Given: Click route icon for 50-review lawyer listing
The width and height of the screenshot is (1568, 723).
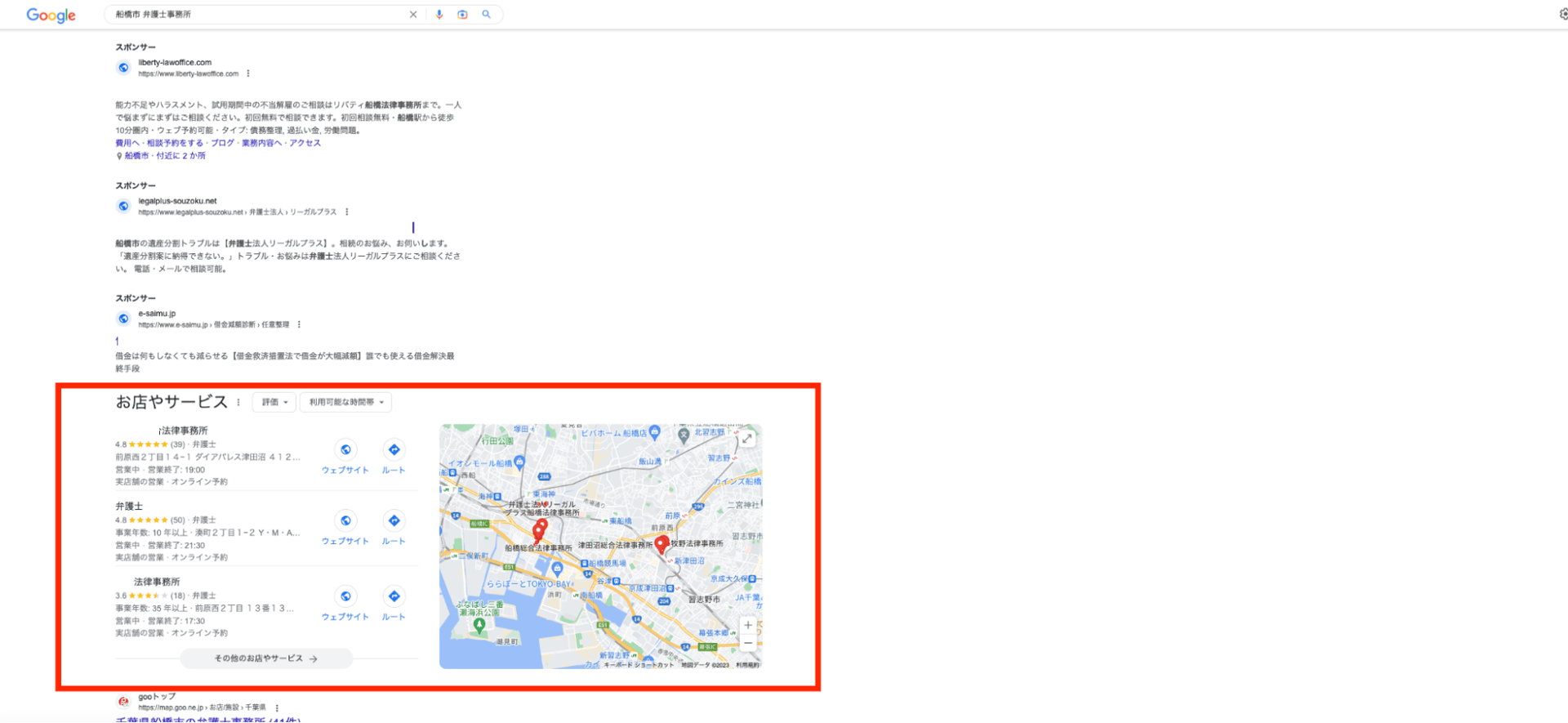Looking at the screenshot, I should 394,521.
